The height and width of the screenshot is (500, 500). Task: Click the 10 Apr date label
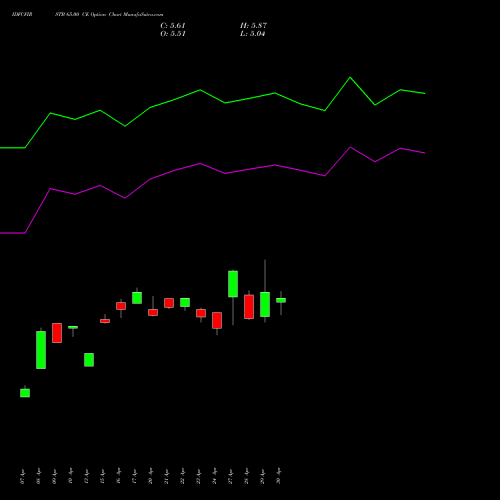[70, 476]
